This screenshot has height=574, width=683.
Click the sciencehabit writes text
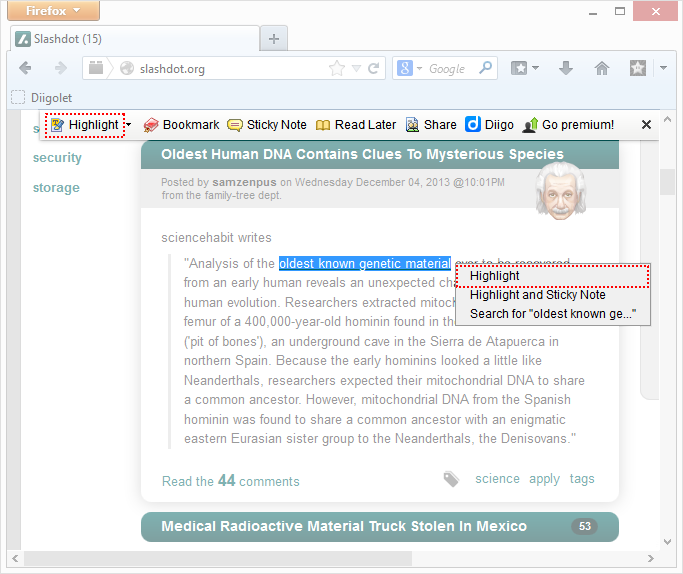[x=216, y=237]
